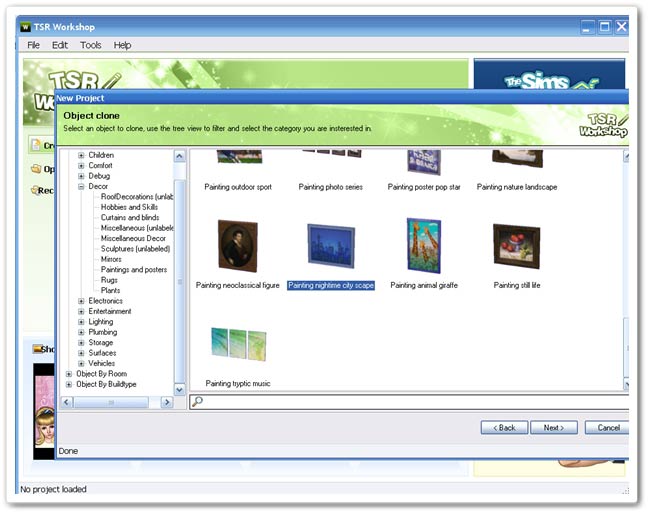The width and height of the screenshot is (650, 515).
Task: Select the nighttime city scape painting icon
Action: [330, 246]
